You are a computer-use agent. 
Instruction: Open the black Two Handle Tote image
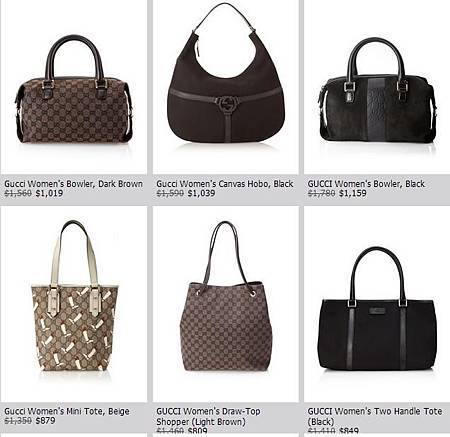(x=377, y=308)
